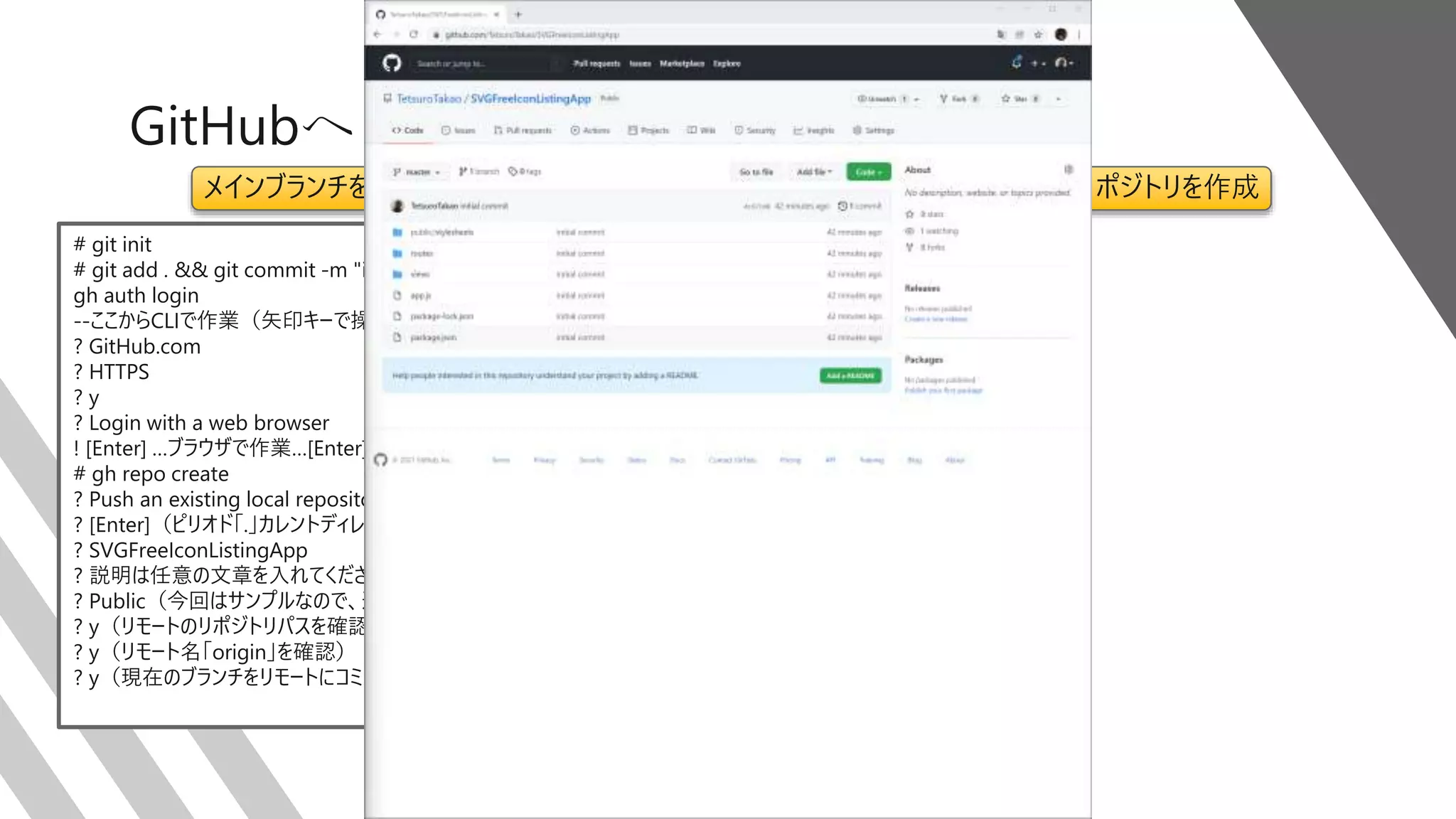Click Explore in top header
The height and width of the screenshot is (819, 1456).
pyautogui.click(x=727, y=63)
